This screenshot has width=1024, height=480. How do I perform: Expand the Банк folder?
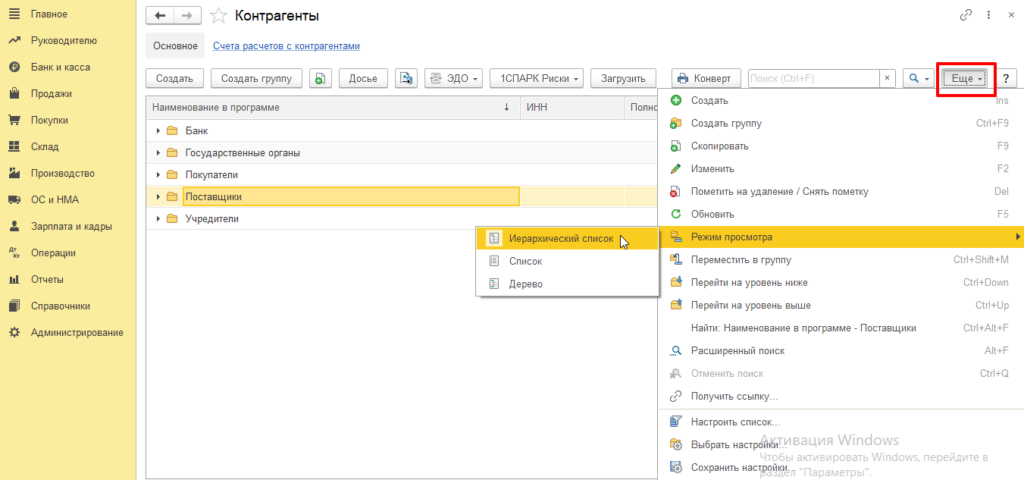(158, 131)
